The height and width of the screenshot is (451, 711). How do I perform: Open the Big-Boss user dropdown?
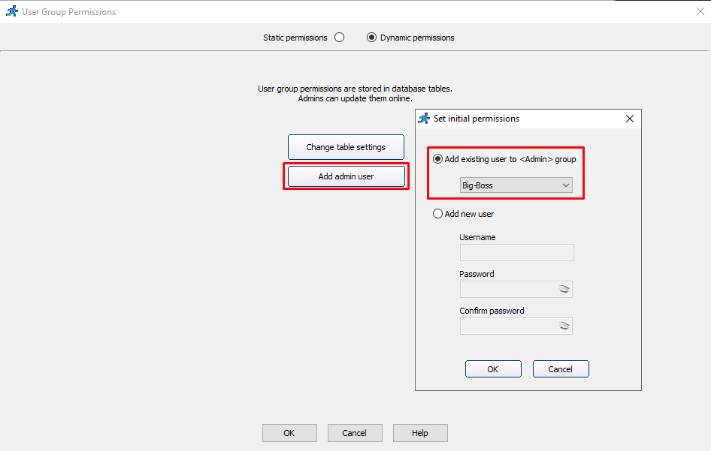coord(515,185)
